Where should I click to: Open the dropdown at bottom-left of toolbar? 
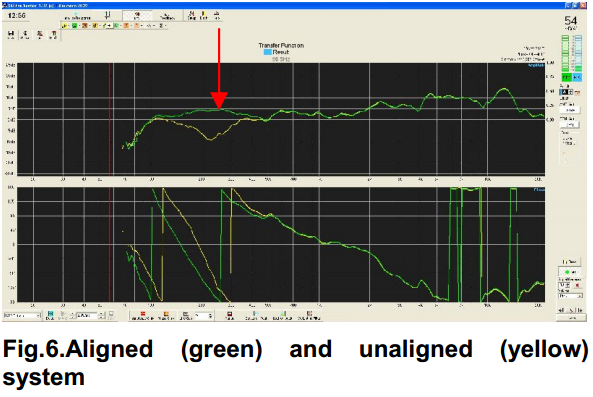pyautogui.click(x=22, y=315)
